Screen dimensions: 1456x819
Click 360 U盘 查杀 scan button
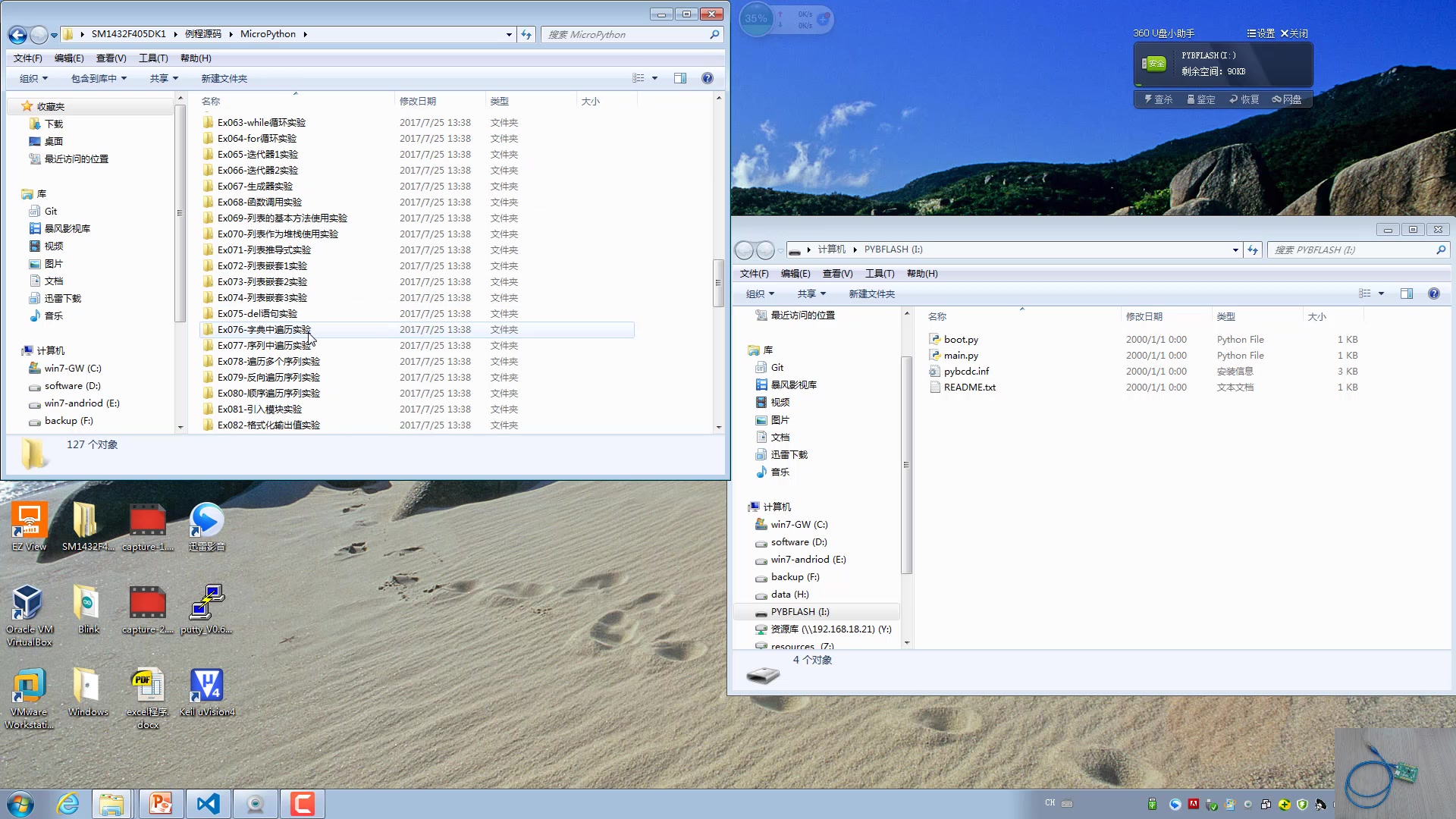(1159, 99)
